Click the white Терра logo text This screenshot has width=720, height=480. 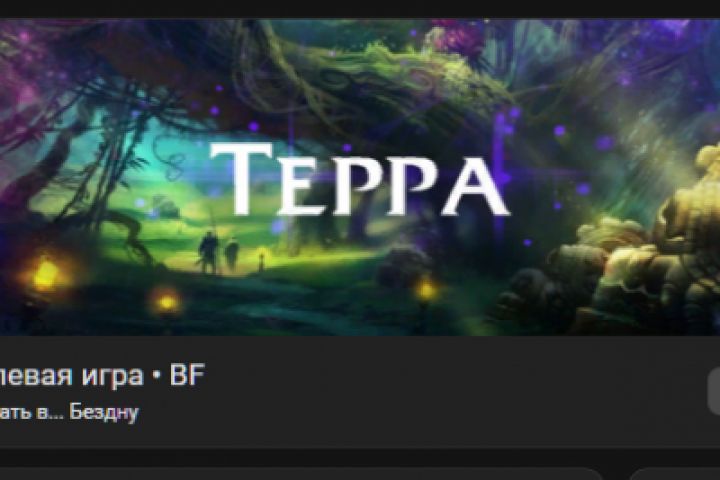coord(360,180)
